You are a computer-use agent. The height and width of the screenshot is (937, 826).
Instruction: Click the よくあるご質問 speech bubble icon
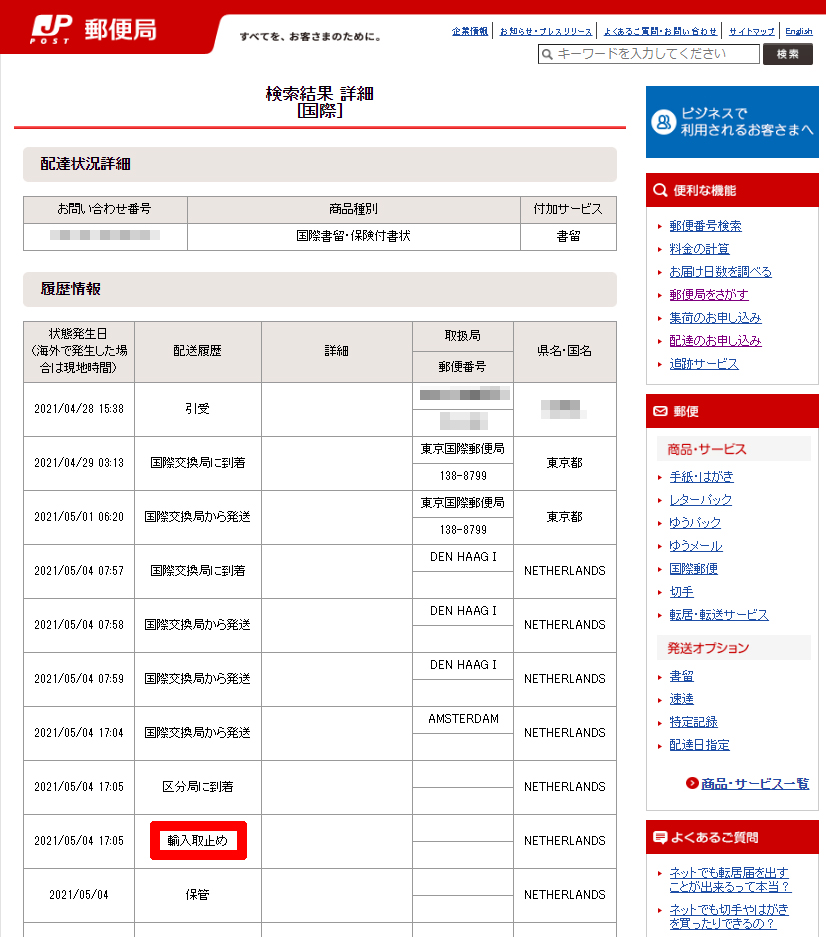coord(660,837)
